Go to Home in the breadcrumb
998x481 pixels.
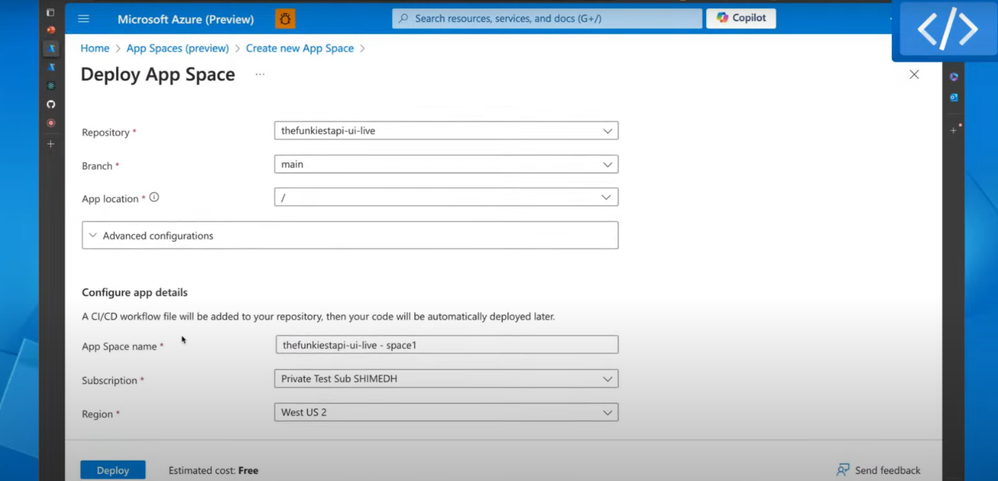(x=95, y=48)
